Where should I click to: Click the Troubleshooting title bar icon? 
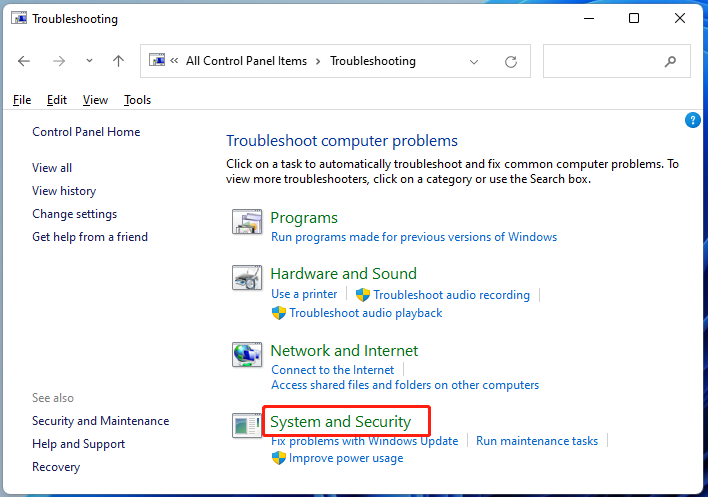(x=19, y=19)
